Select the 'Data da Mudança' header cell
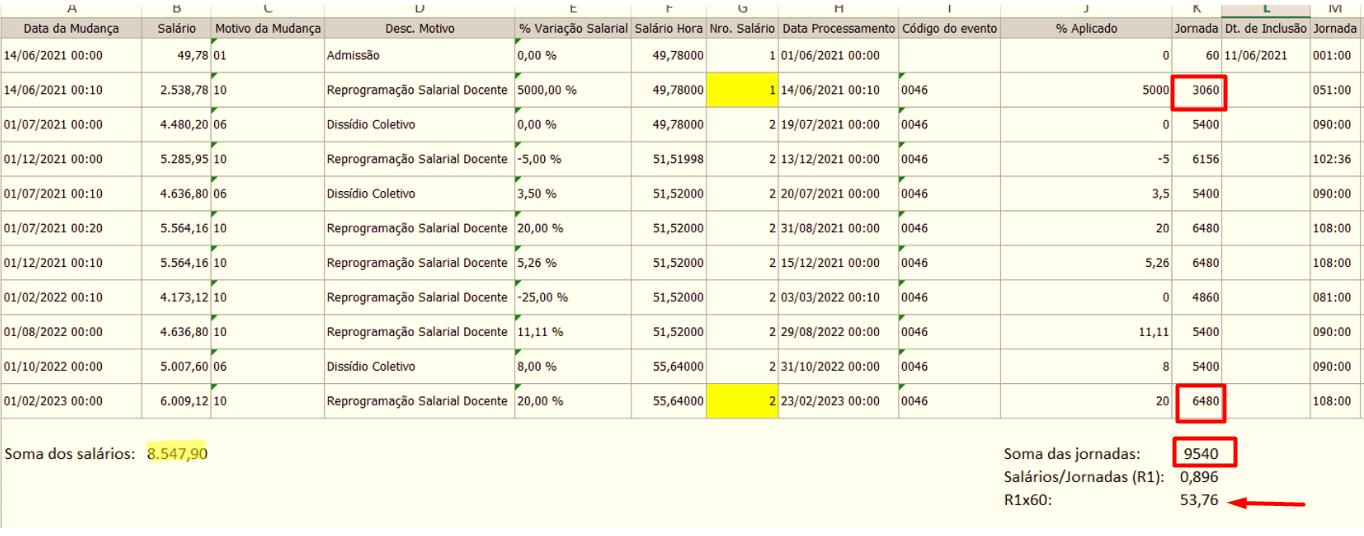1364x536 pixels. (70, 29)
